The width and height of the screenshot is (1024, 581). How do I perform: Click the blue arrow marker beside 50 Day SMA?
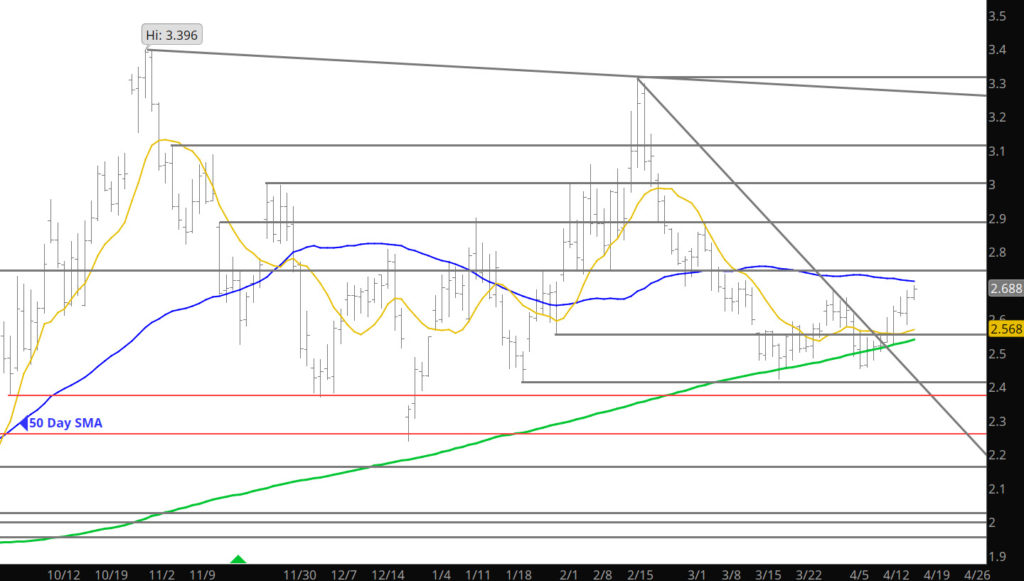pos(24,423)
